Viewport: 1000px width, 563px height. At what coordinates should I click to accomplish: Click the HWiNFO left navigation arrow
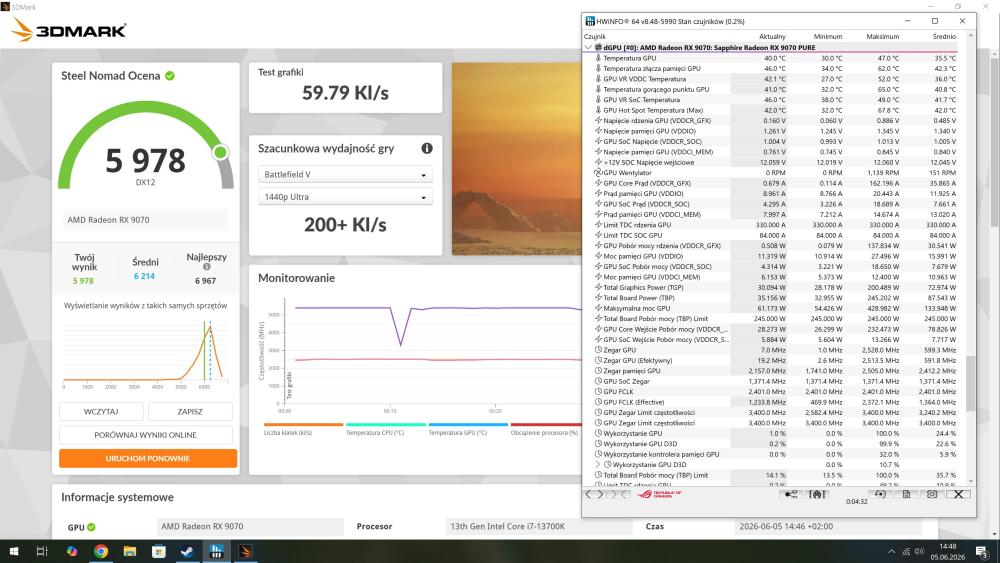(589, 494)
